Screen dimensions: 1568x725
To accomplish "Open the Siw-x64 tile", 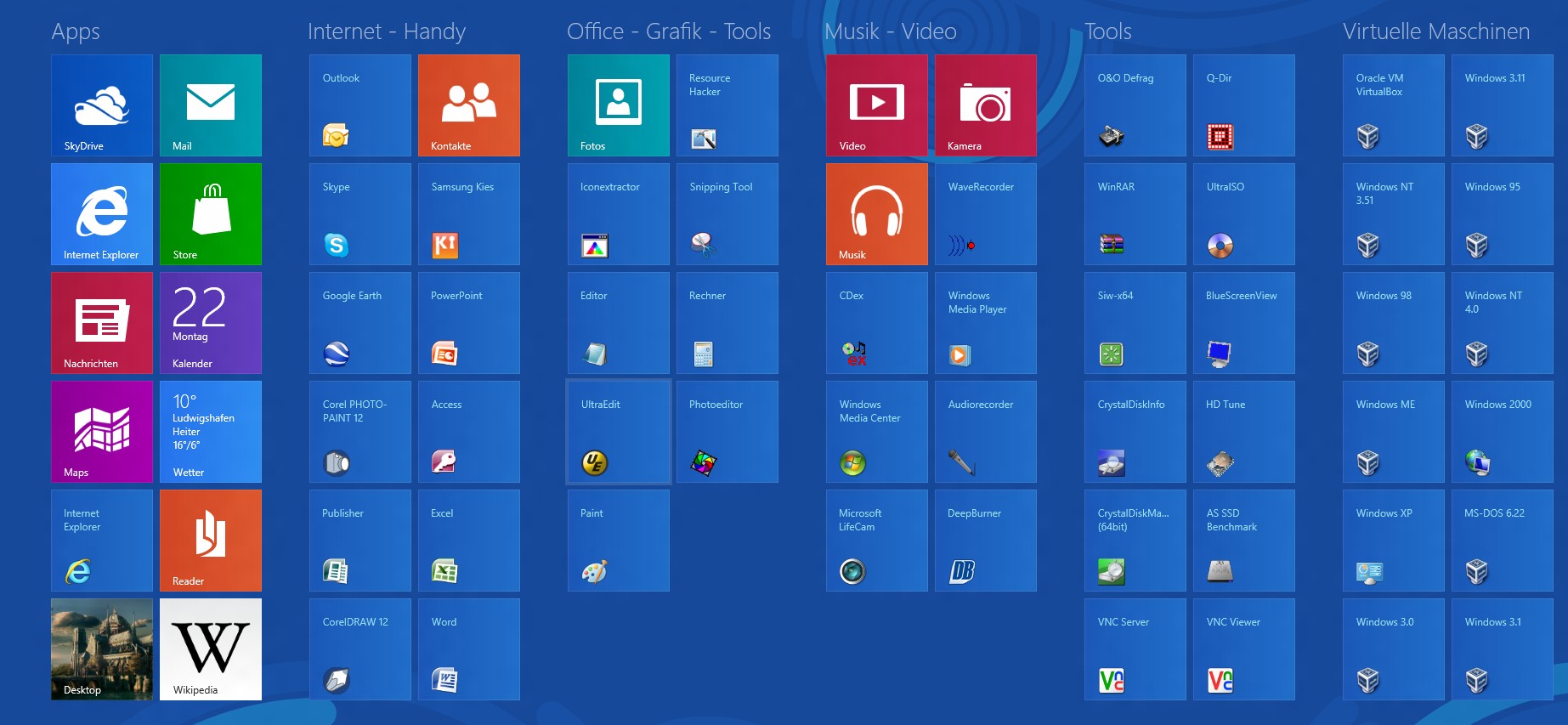I will click(1135, 323).
